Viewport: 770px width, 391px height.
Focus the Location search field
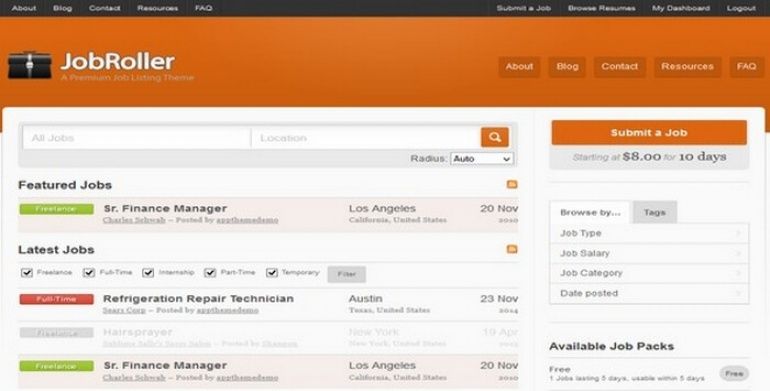(x=366, y=138)
